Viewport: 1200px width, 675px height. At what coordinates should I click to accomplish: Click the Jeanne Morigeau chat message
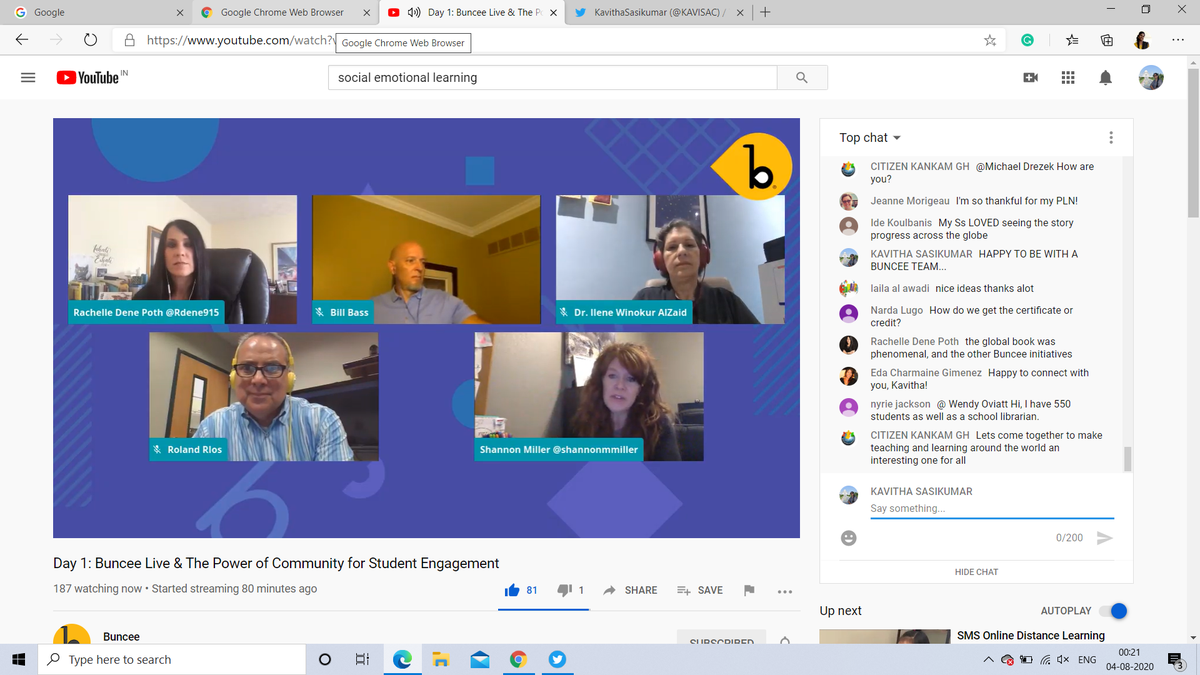point(974,201)
